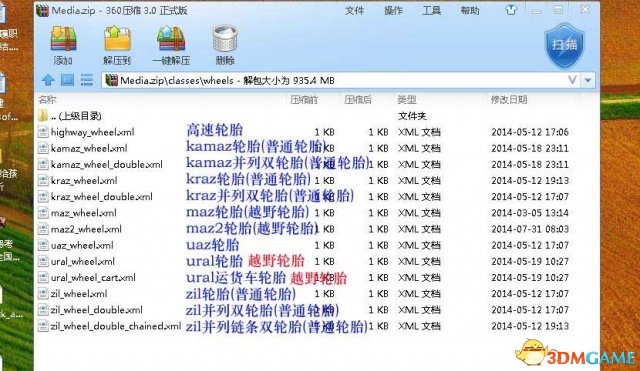The width and height of the screenshot is (640, 371).
Task: Click file icon of kamaz_wheel.xml
Action: pos(43,148)
